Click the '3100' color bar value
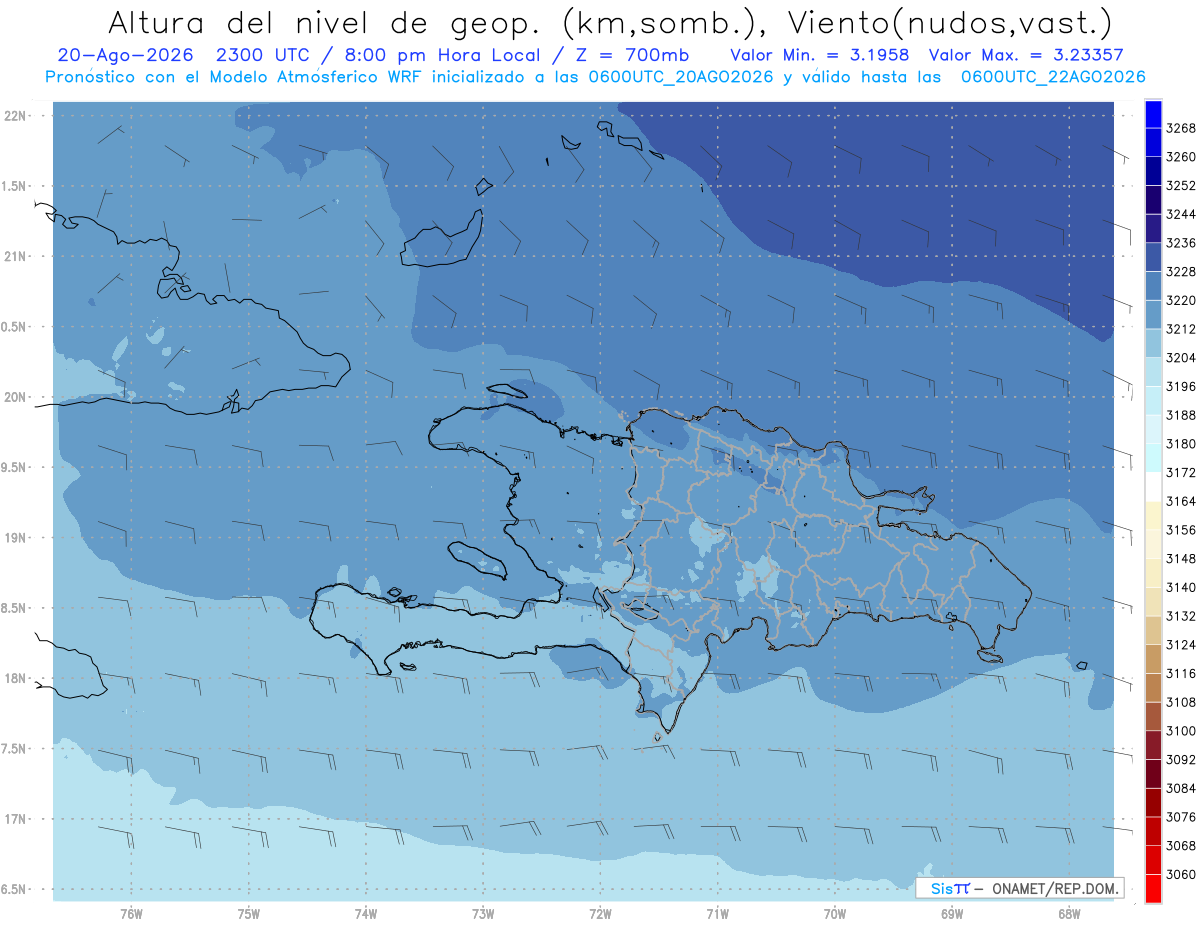The height and width of the screenshot is (927, 1200). pyautogui.click(x=1181, y=731)
